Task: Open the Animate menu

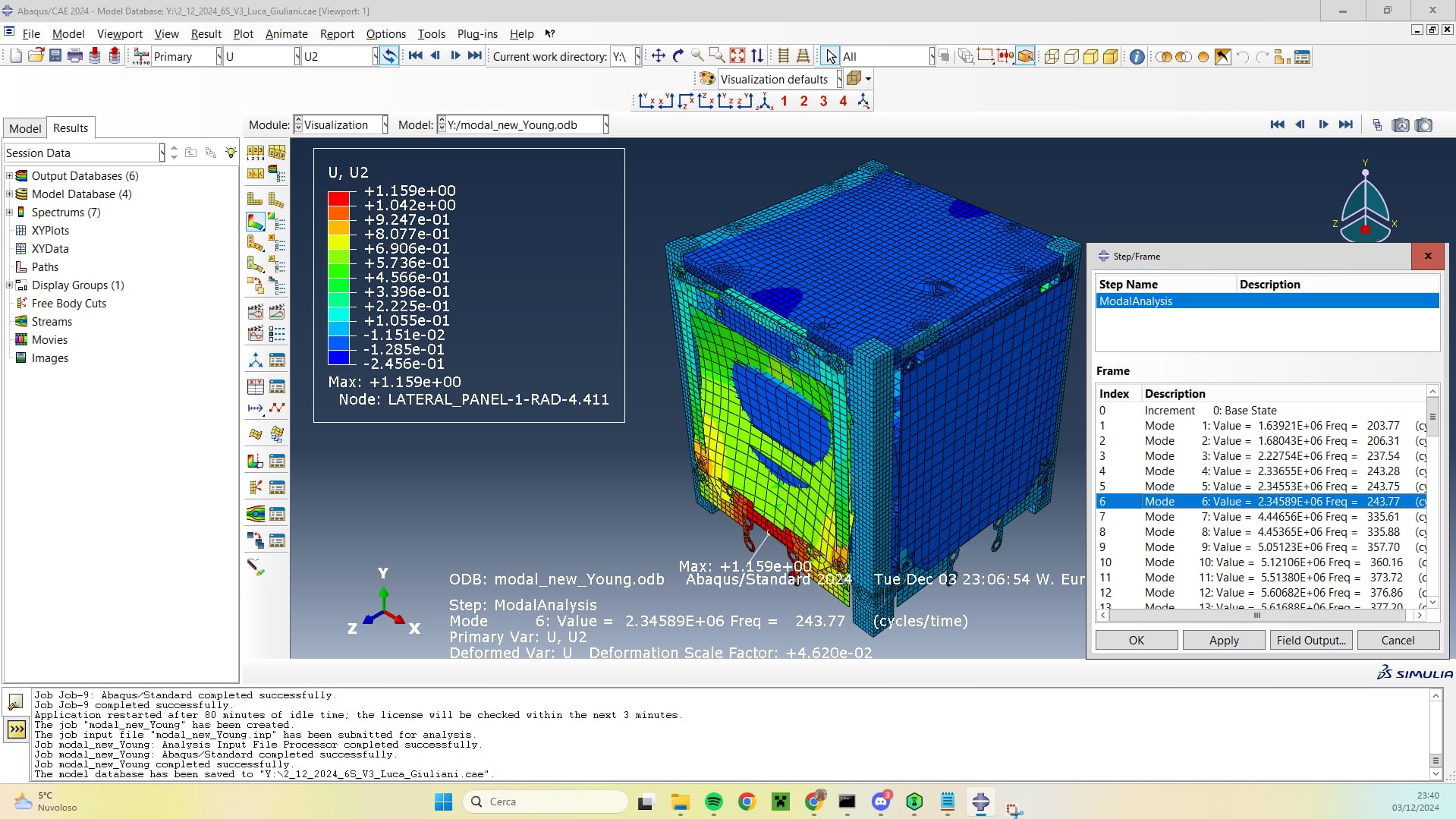Action: point(286,33)
